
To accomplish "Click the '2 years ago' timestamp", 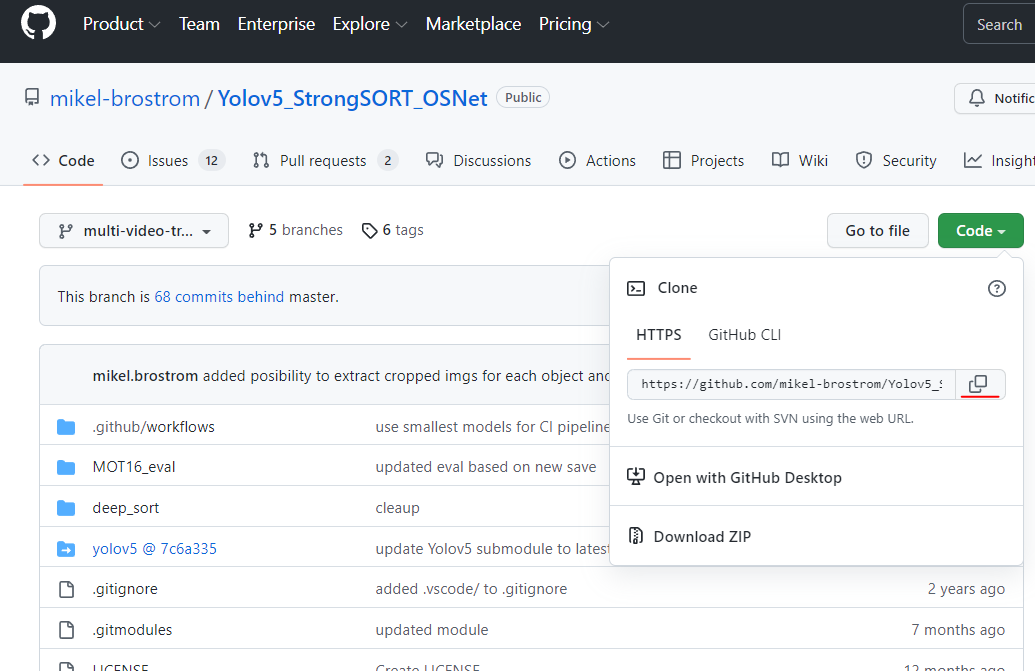I will pos(966,589).
